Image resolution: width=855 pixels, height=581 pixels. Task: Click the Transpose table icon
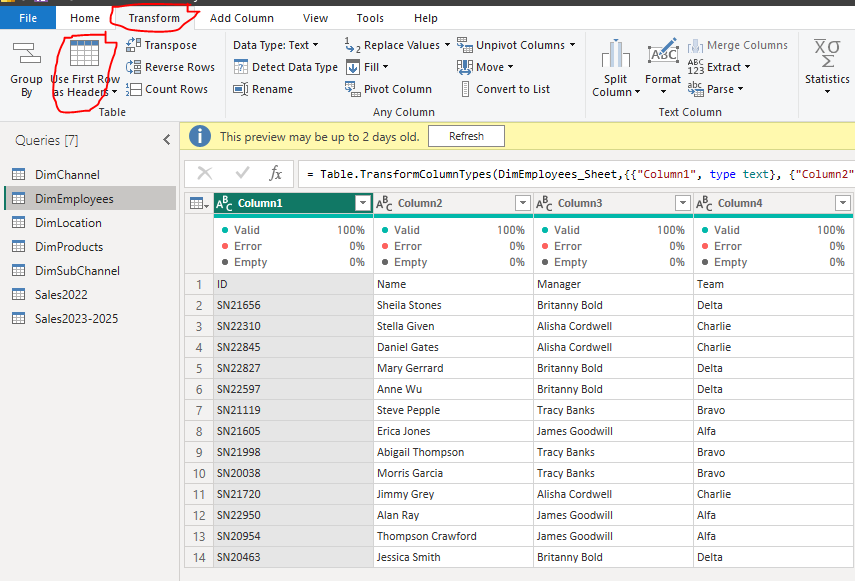[x=134, y=45]
